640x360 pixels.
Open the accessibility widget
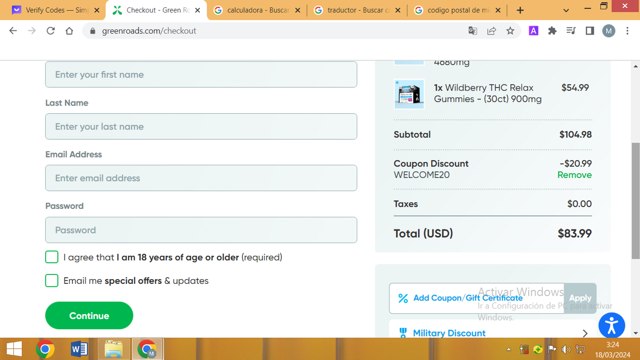611,325
